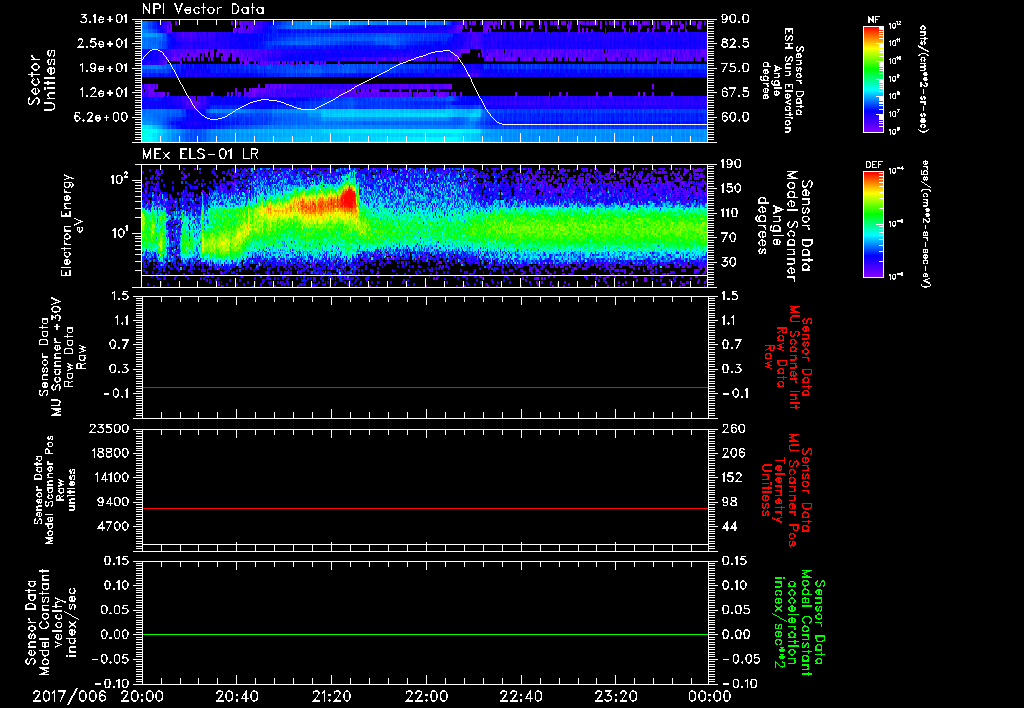
Task: Click the "60.0" sun elevation tick
Action: coord(735,118)
